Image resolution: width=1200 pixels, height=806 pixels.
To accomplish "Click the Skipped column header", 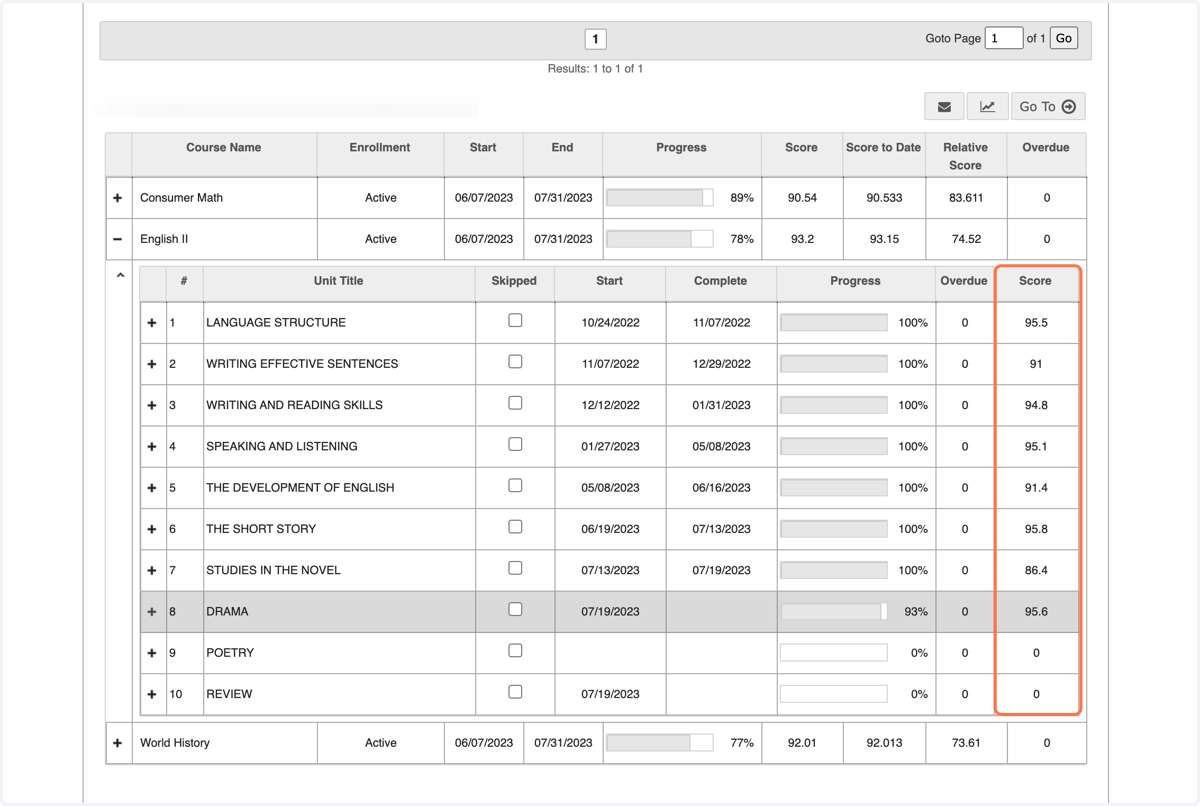I will [x=515, y=284].
